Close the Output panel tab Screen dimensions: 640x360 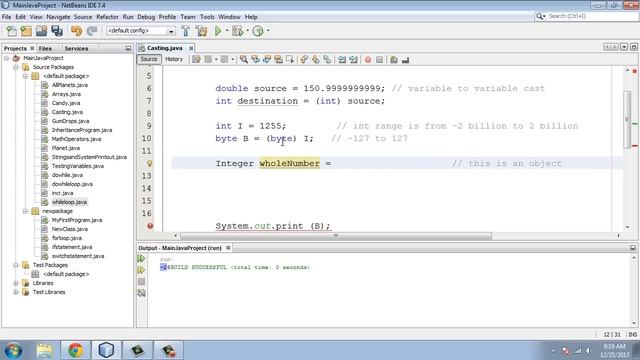(228, 248)
